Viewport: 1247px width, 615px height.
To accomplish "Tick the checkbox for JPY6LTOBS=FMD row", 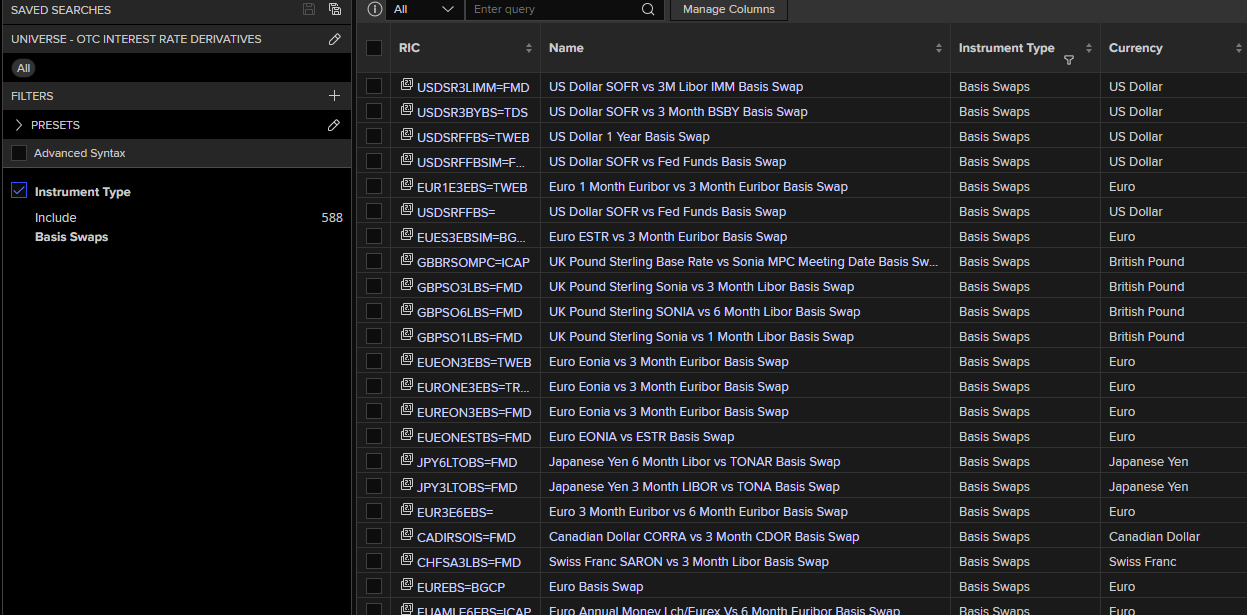I will 374,461.
